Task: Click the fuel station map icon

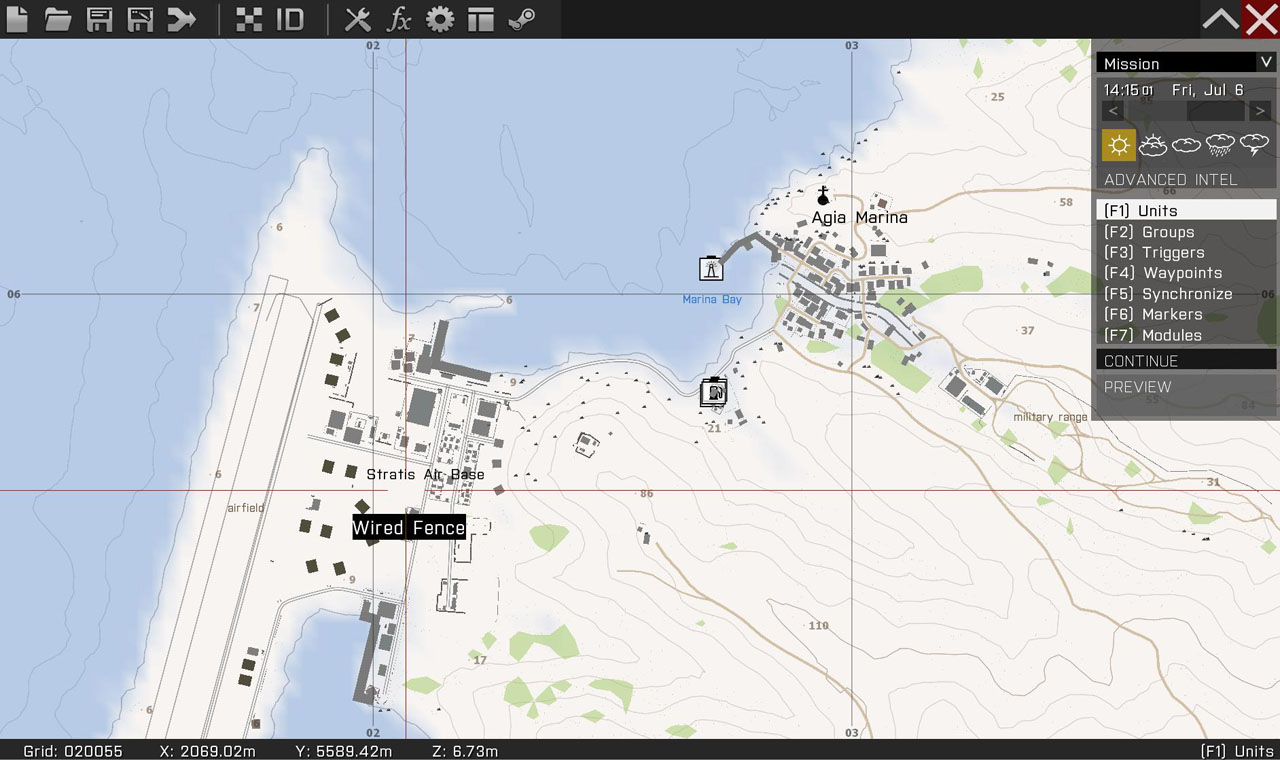Action: 713,392
